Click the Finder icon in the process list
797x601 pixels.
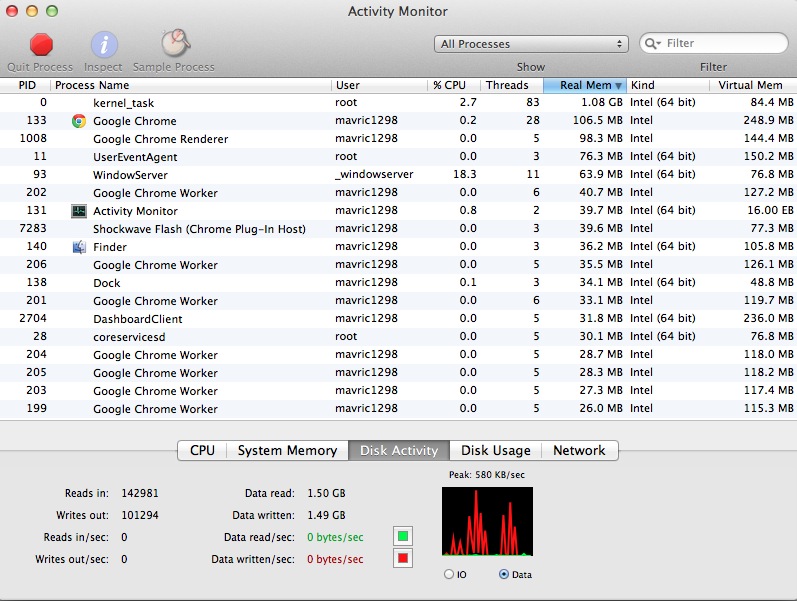coord(79,247)
